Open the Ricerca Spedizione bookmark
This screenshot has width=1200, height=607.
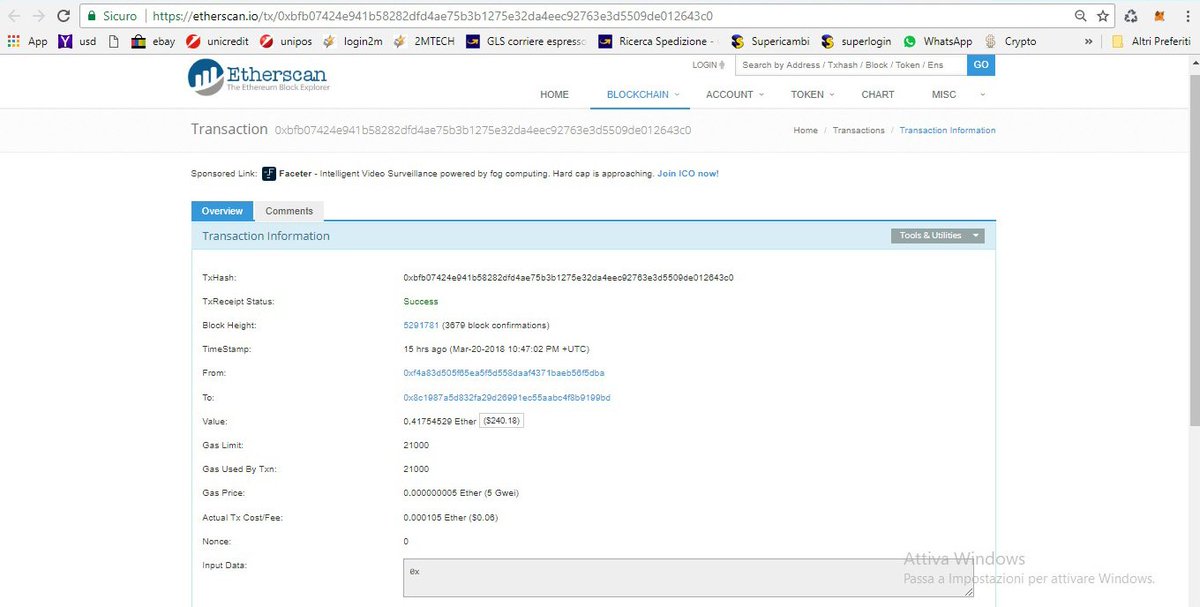click(x=655, y=41)
